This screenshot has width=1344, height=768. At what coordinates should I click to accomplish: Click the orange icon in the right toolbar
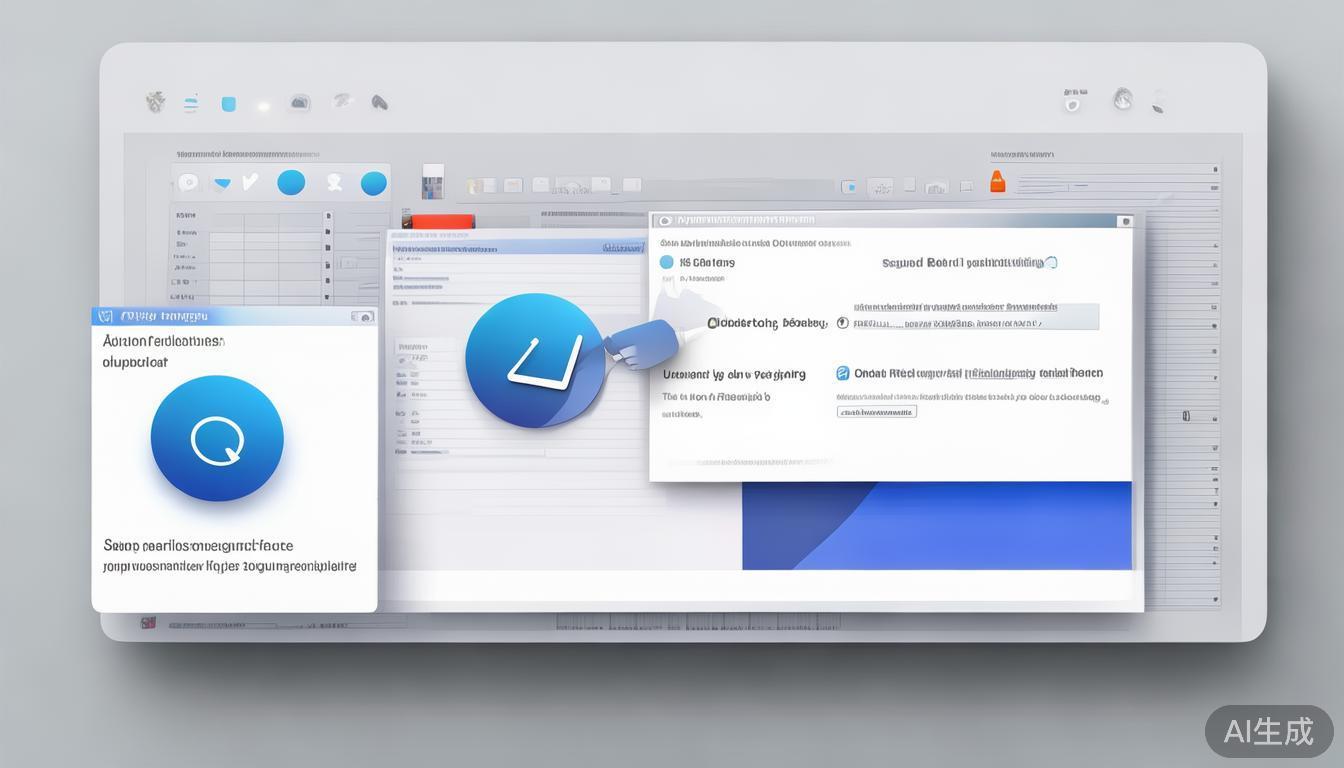[x=996, y=181]
